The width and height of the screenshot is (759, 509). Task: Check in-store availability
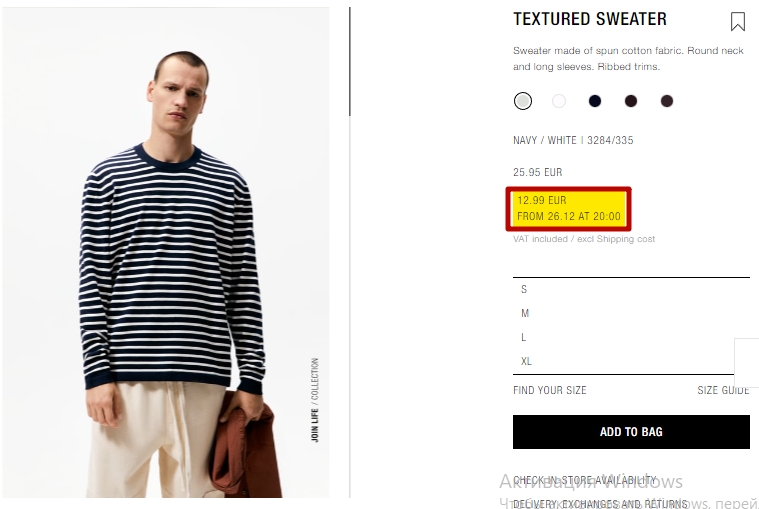click(585, 480)
